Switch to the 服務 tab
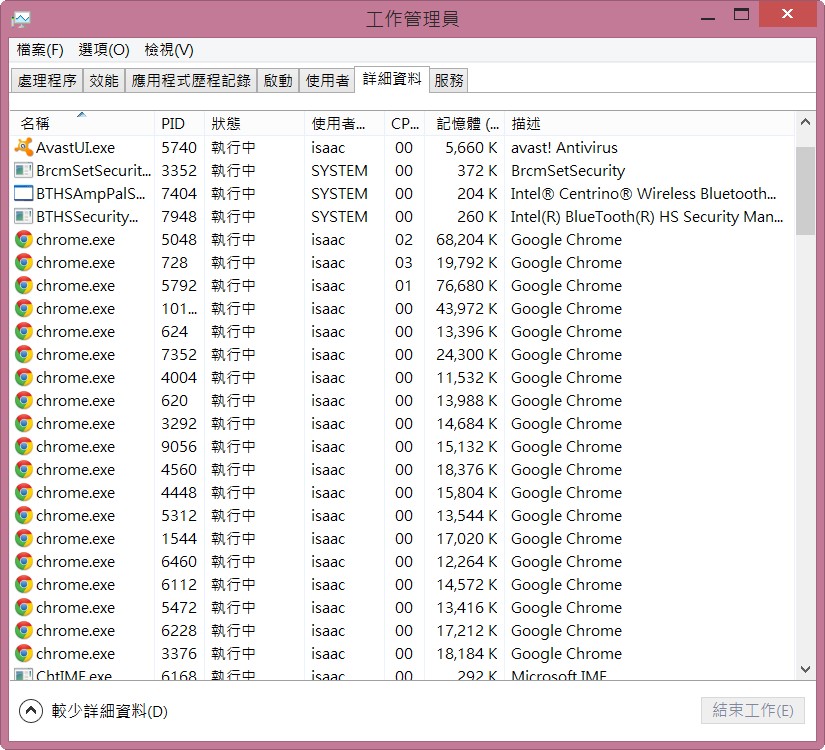This screenshot has height=750, width=825. 449,81
